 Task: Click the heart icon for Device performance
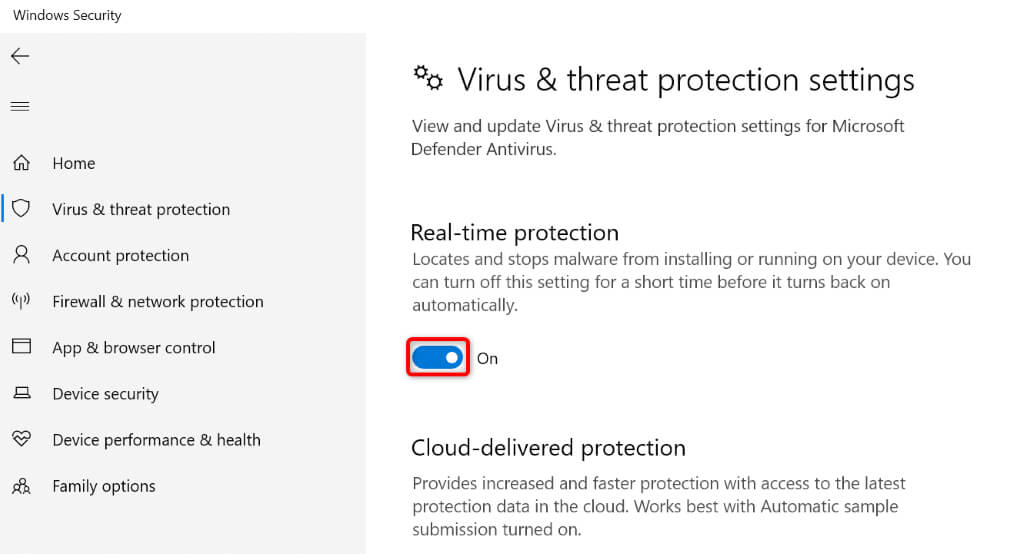[21, 439]
